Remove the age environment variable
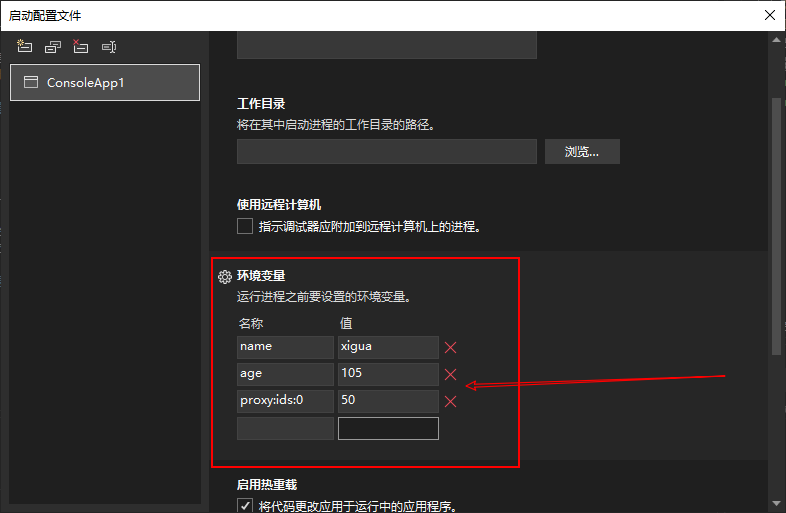The height and width of the screenshot is (513, 786). pyautogui.click(x=450, y=375)
